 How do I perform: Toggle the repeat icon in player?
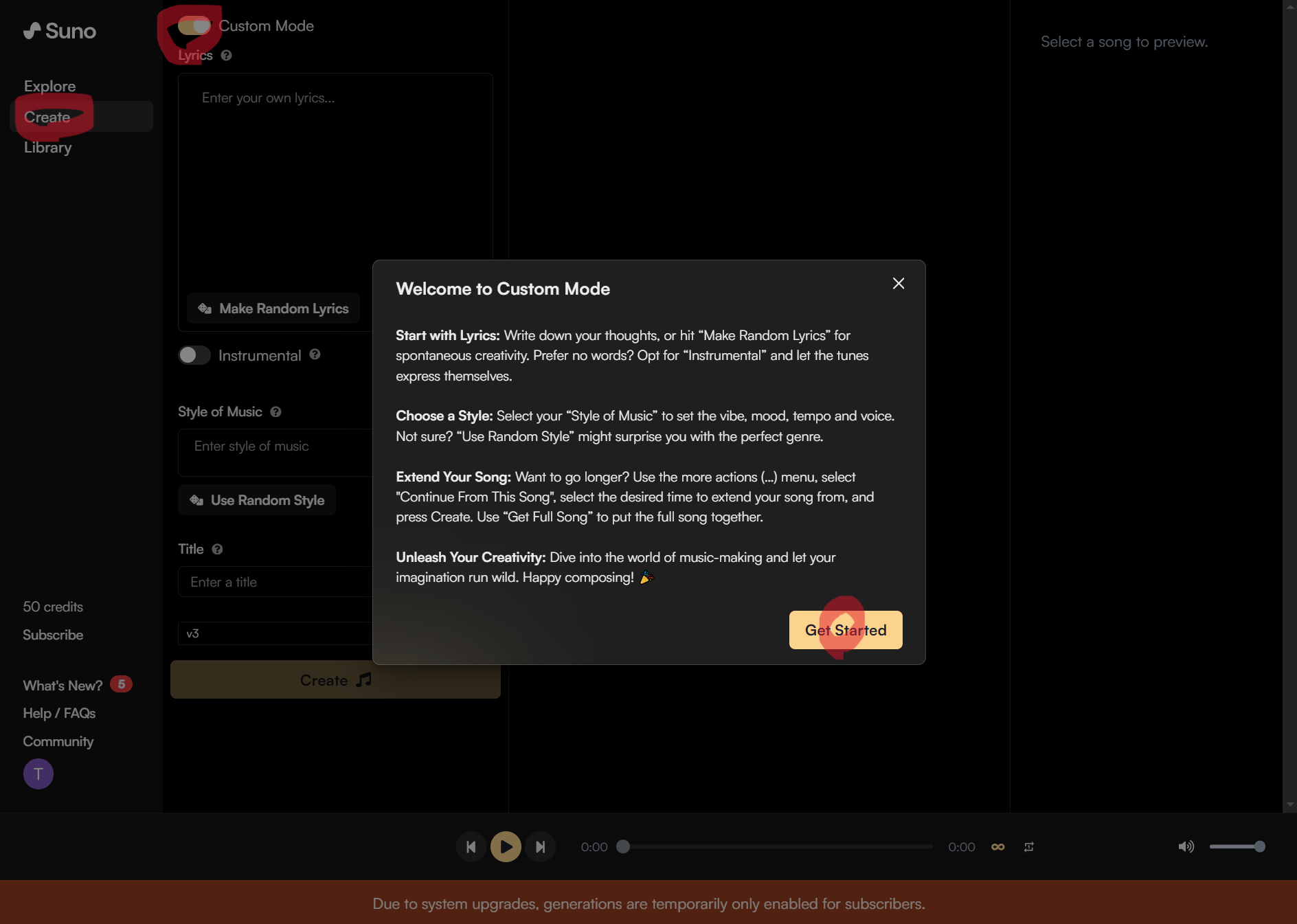click(x=1029, y=846)
